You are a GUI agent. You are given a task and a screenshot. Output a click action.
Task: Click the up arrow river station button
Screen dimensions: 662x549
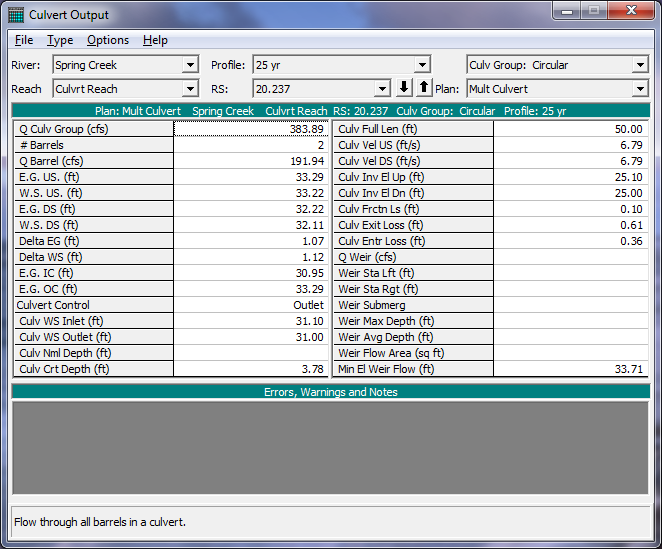tap(423, 88)
